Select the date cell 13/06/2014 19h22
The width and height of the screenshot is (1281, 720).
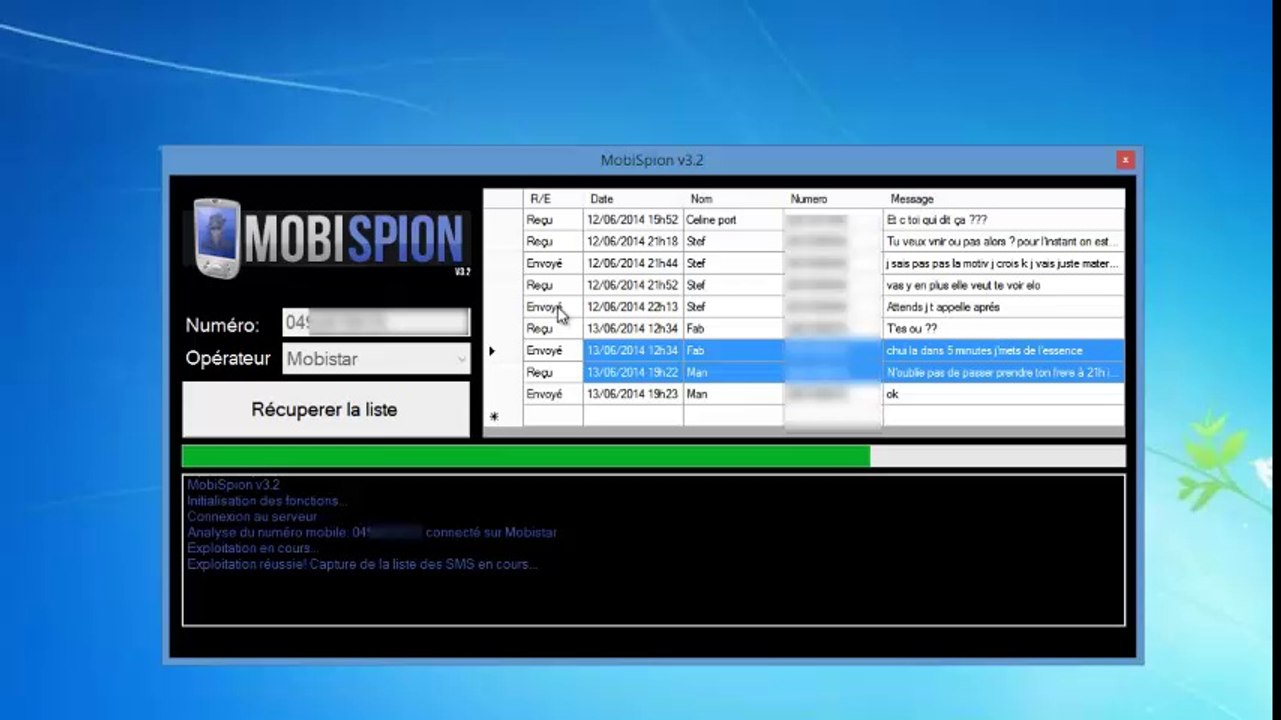[633, 373]
